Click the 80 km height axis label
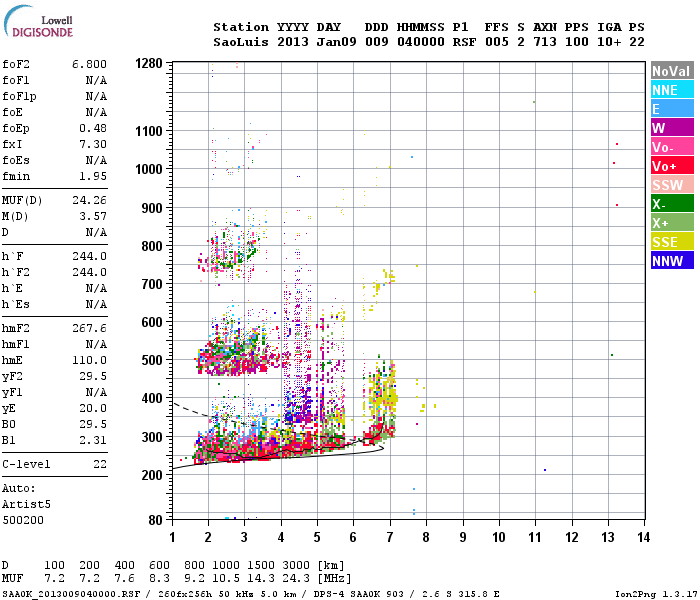 point(155,520)
